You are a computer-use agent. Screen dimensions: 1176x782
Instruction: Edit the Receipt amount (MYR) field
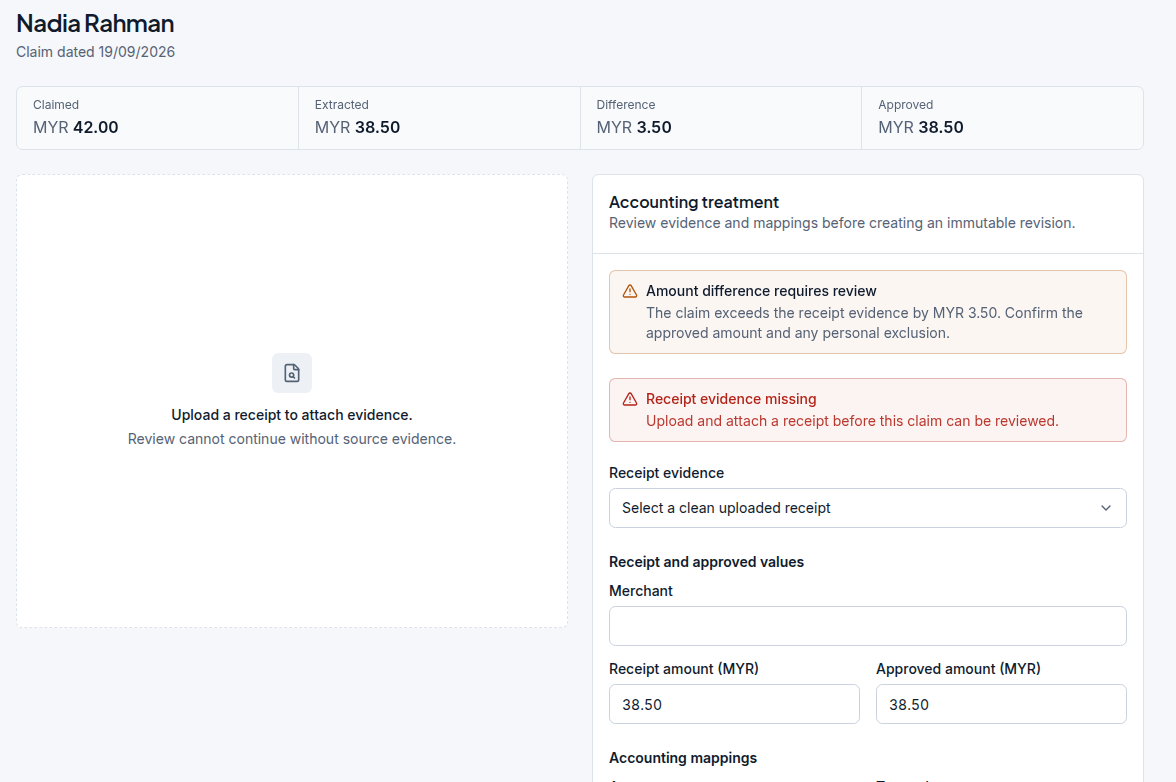coord(734,704)
